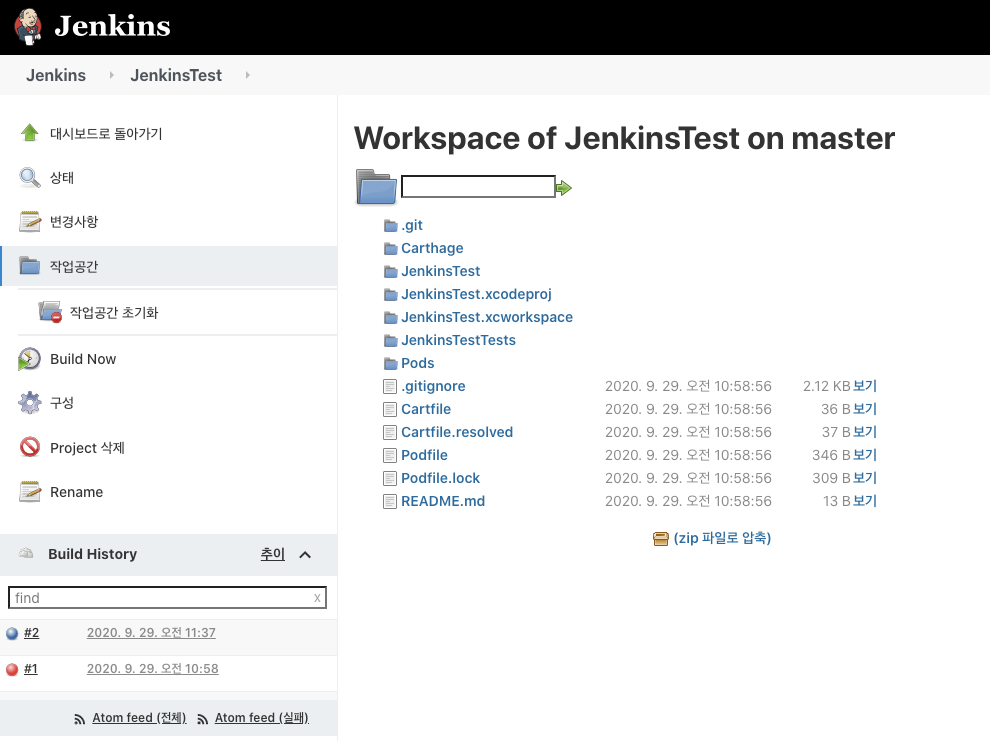
Task: Open the JenkinsTestTests folder link
Action: 458,340
